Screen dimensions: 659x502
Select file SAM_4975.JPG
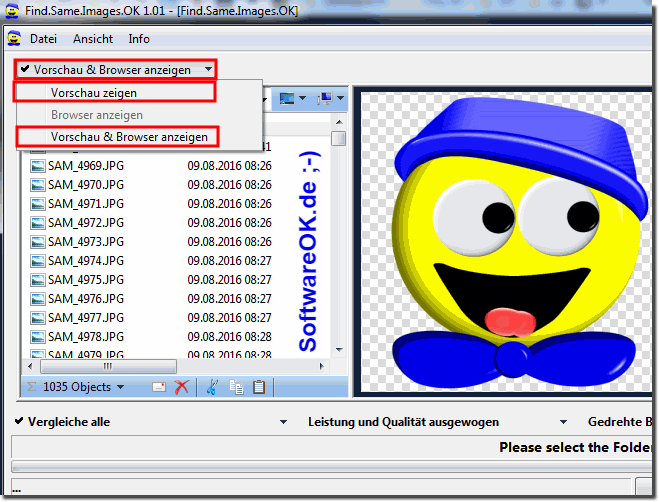[86, 280]
